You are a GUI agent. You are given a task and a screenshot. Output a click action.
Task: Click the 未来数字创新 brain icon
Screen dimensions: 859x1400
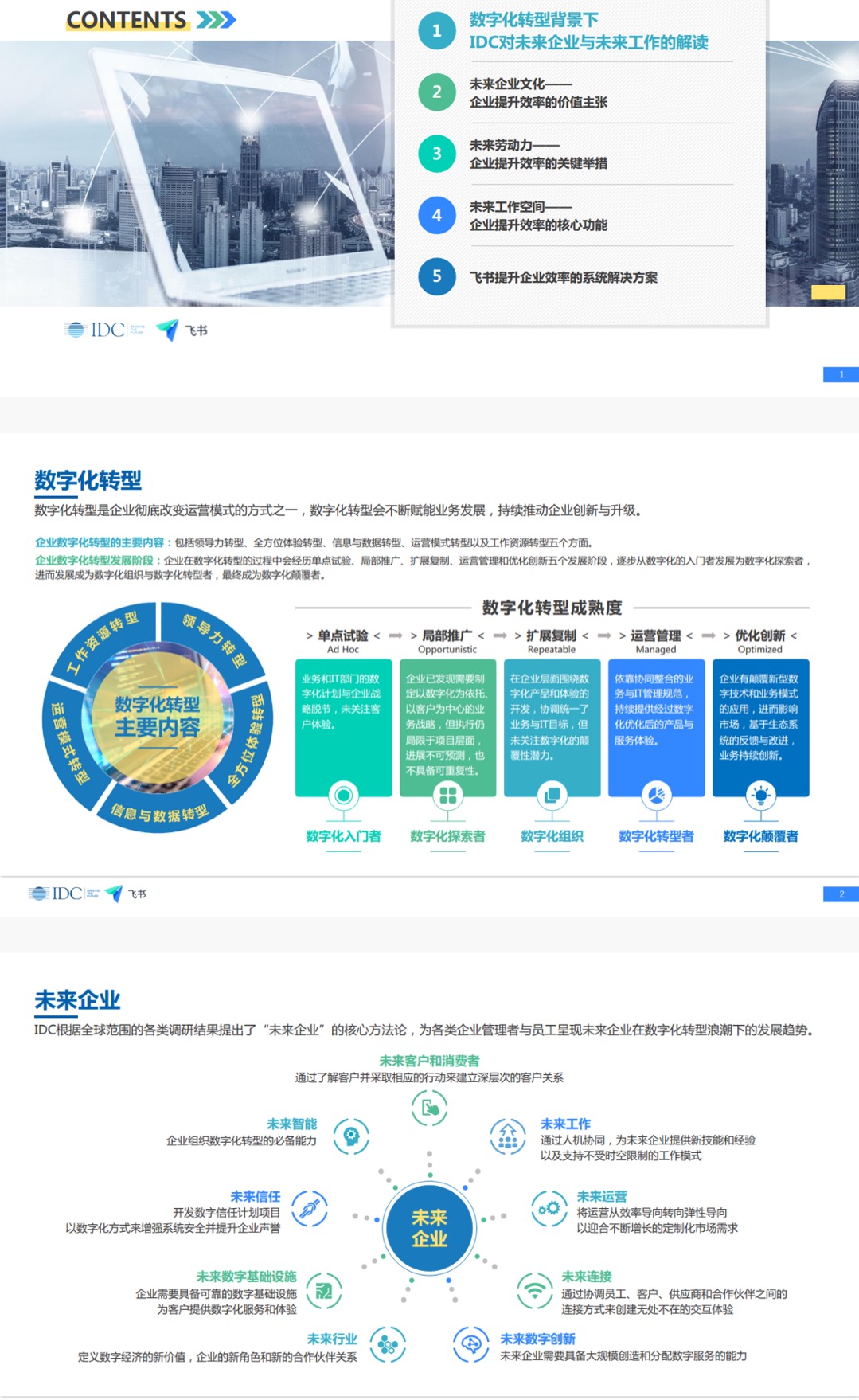tap(471, 1345)
